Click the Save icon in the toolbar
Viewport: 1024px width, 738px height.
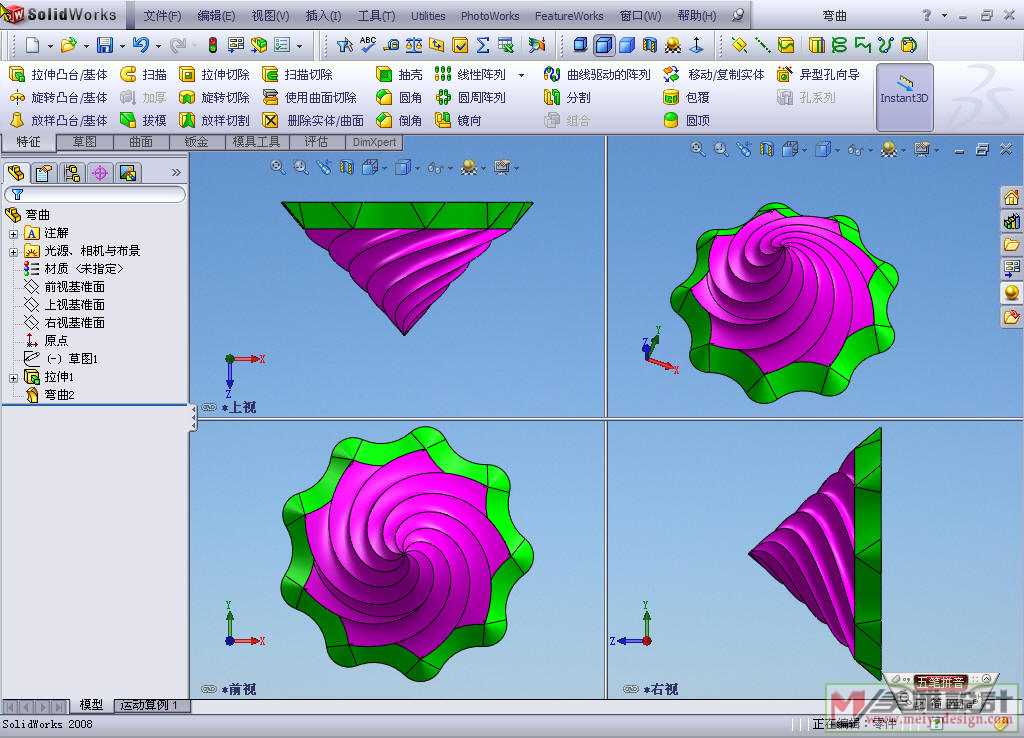tap(104, 45)
